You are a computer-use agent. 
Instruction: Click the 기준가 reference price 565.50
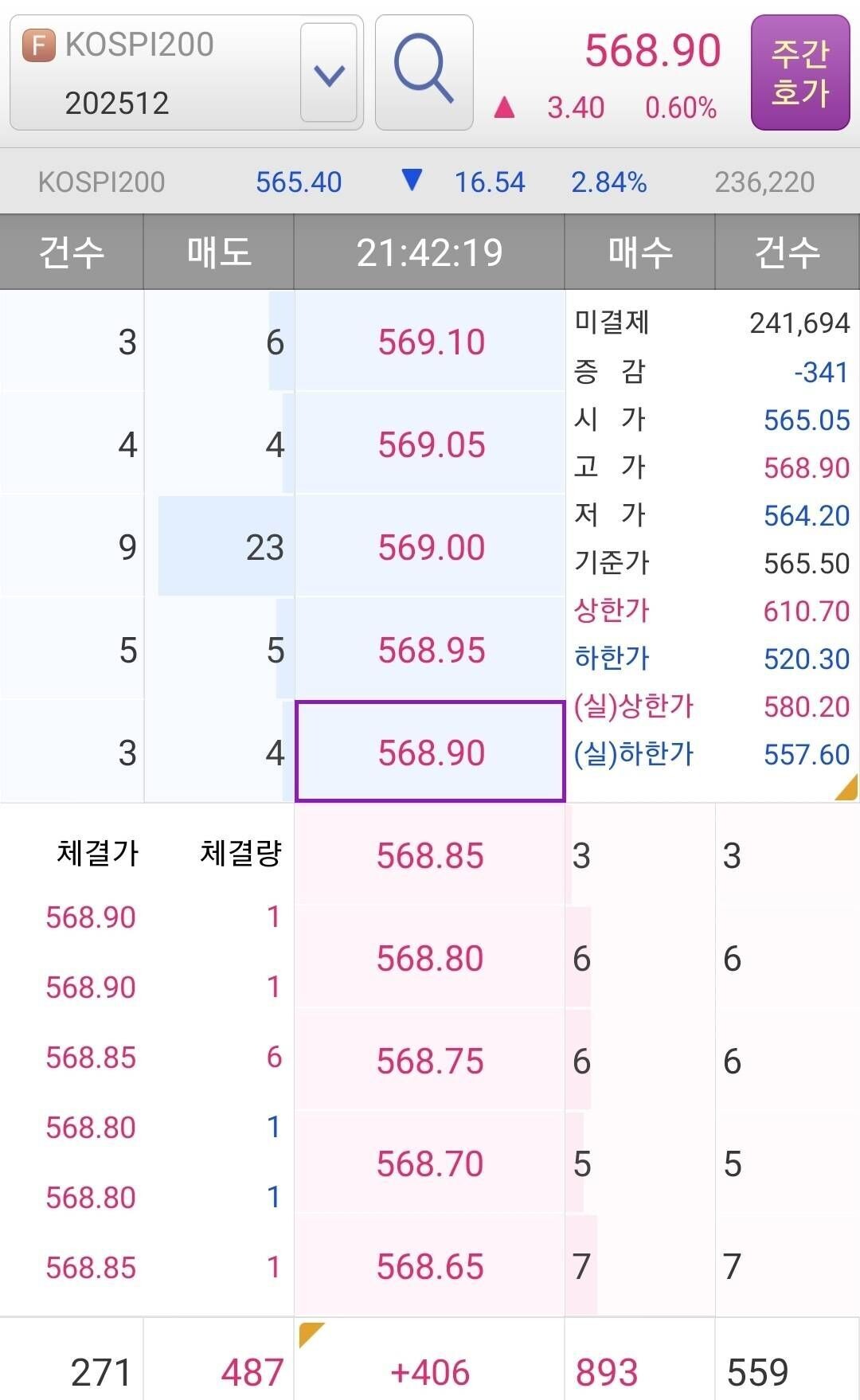804,563
